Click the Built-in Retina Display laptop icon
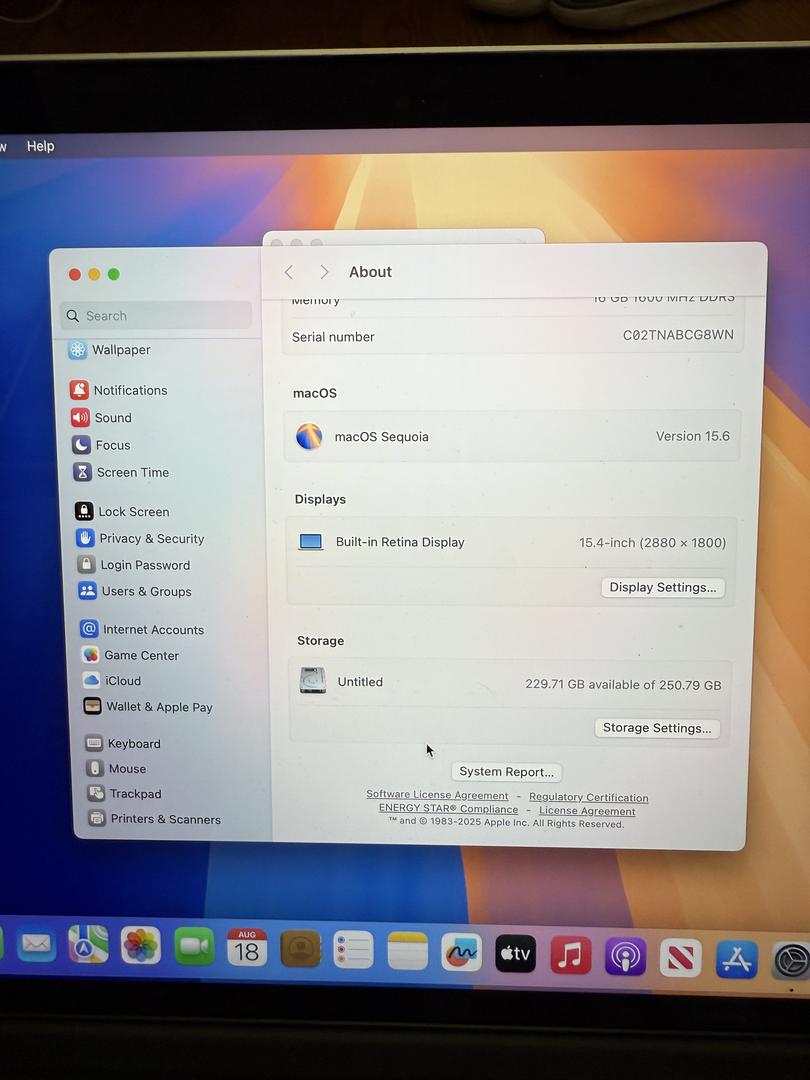810x1080 pixels. pos(311,542)
